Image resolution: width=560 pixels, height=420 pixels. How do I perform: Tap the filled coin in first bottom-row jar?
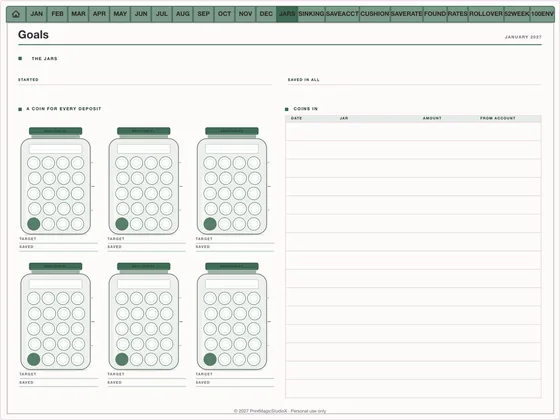[x=34, y=359]
